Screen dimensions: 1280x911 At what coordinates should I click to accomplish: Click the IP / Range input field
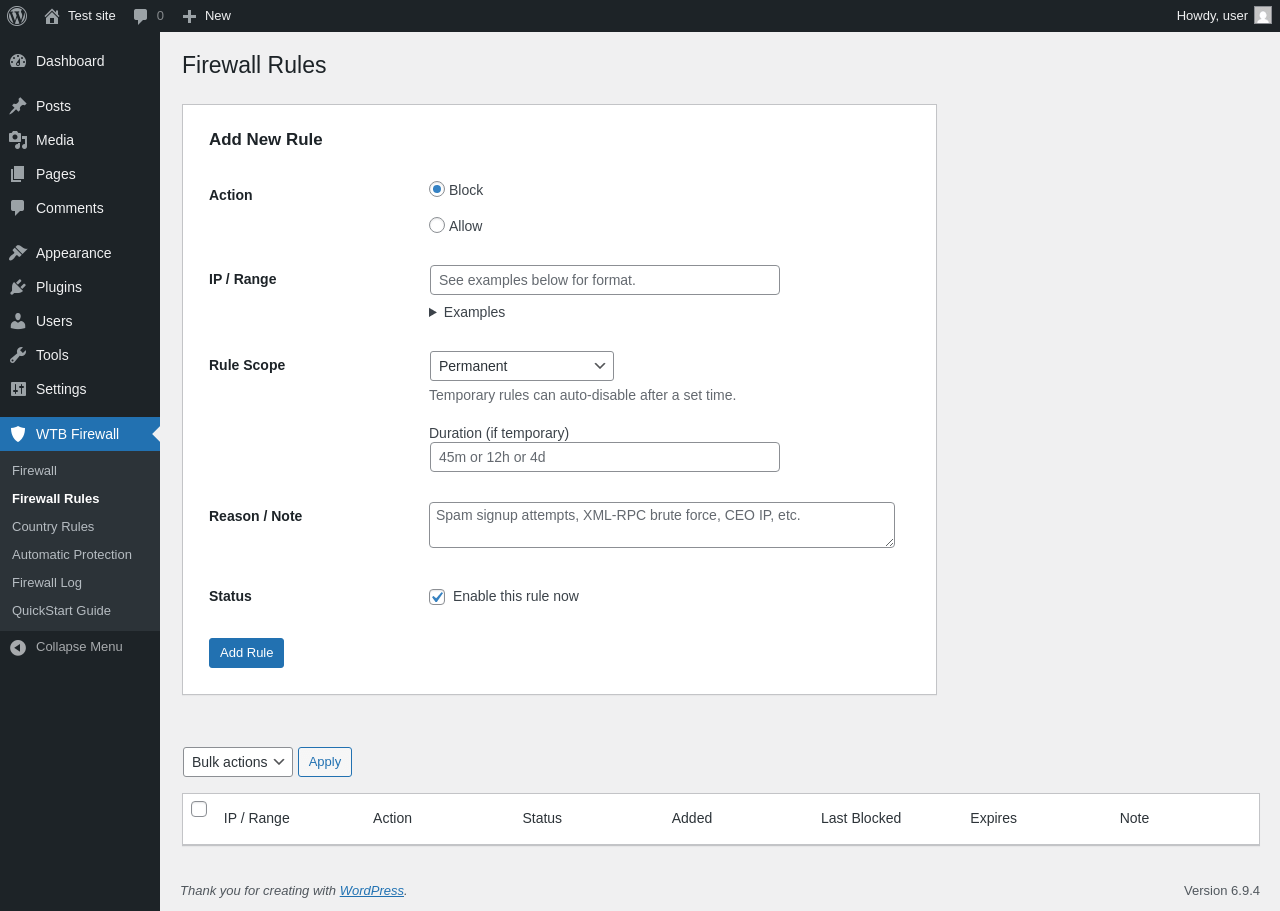tap(604, 280)
